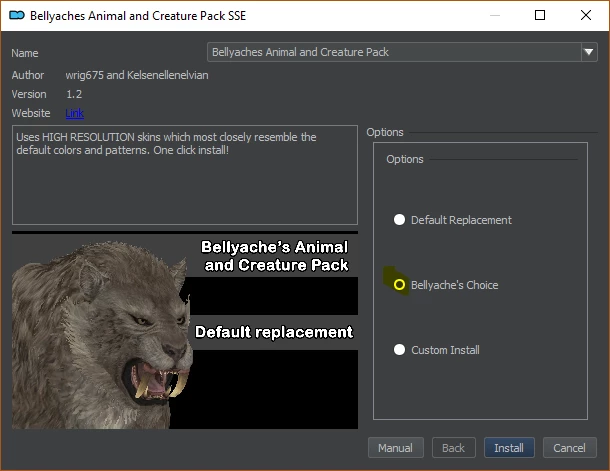This screenshot has height=471, width=610.
Task: Click the Mod Organizer icon in title bar
Action: click(x=17, y=16)
